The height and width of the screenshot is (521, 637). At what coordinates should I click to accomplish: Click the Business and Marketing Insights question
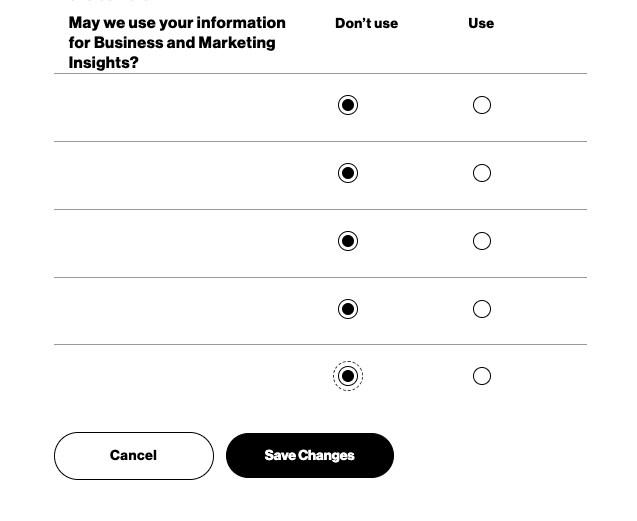coord(177,42)
